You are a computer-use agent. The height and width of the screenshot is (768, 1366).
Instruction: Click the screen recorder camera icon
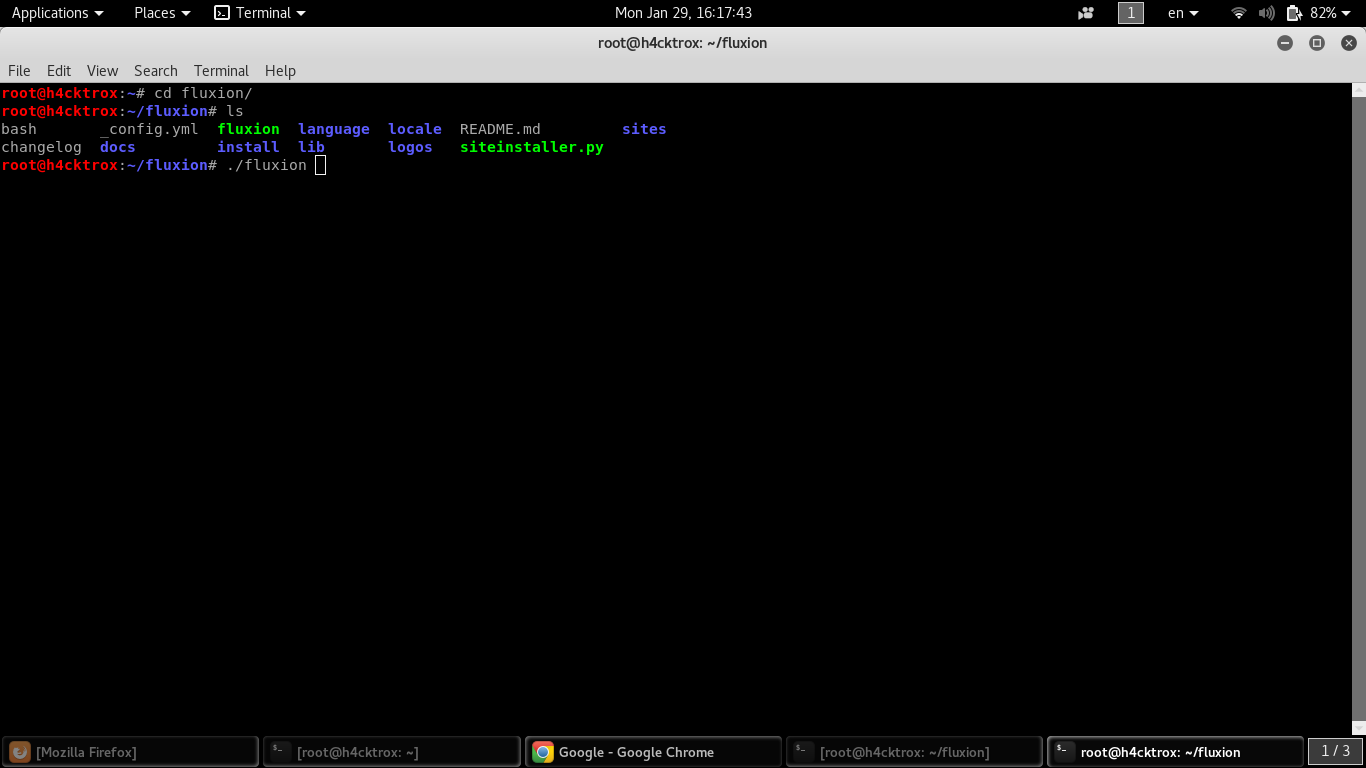click(1086, 12)
